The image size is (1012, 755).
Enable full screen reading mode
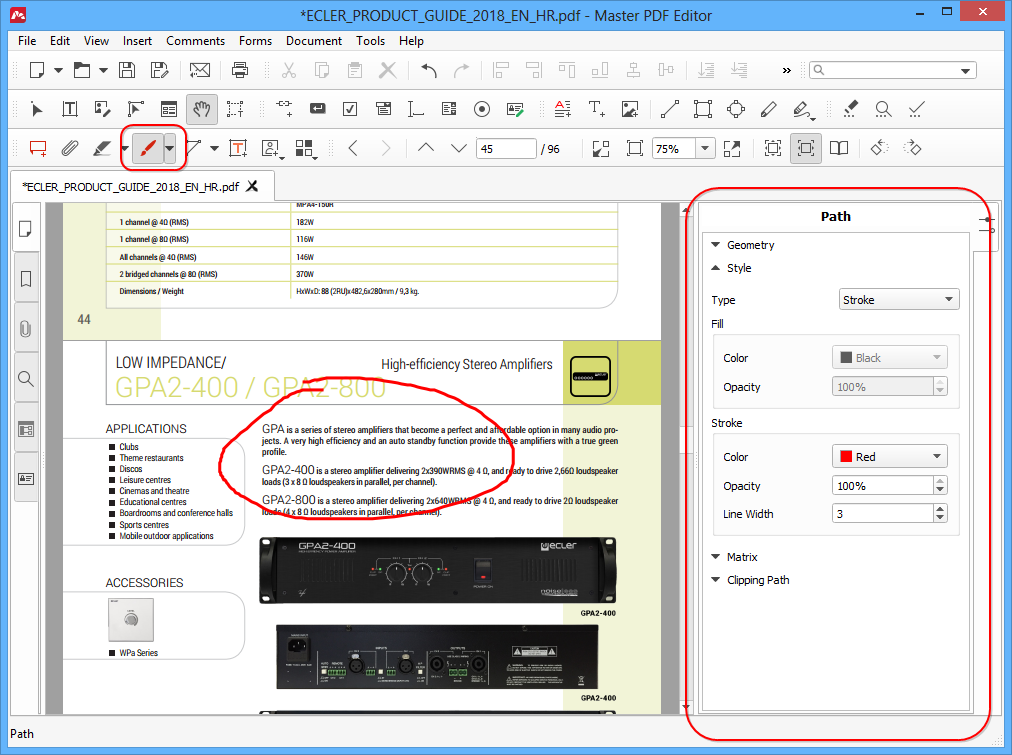point(731,148)
